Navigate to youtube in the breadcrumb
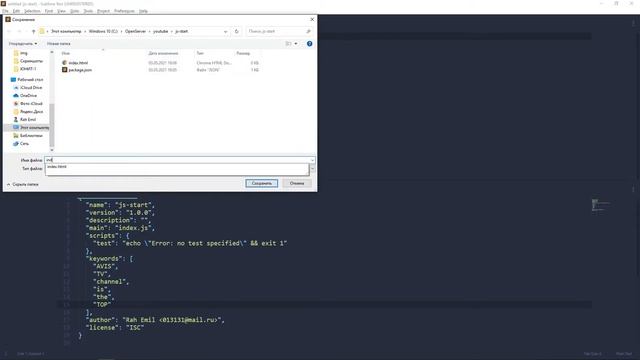The width and height of the screenshot is (640, 360). click(x=160, y=31)
